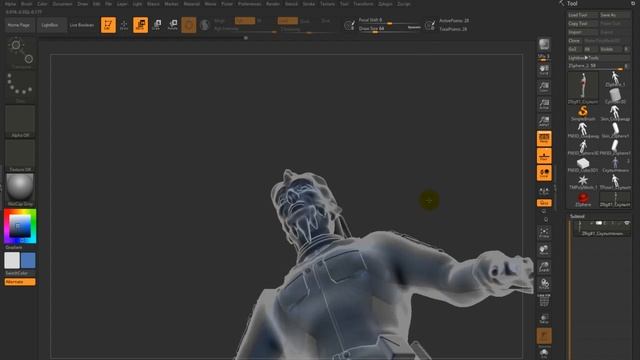The height and width of the screenshot is (360, 640).
Task: Adjust the Draw Size slider
Action: point(388,29)
